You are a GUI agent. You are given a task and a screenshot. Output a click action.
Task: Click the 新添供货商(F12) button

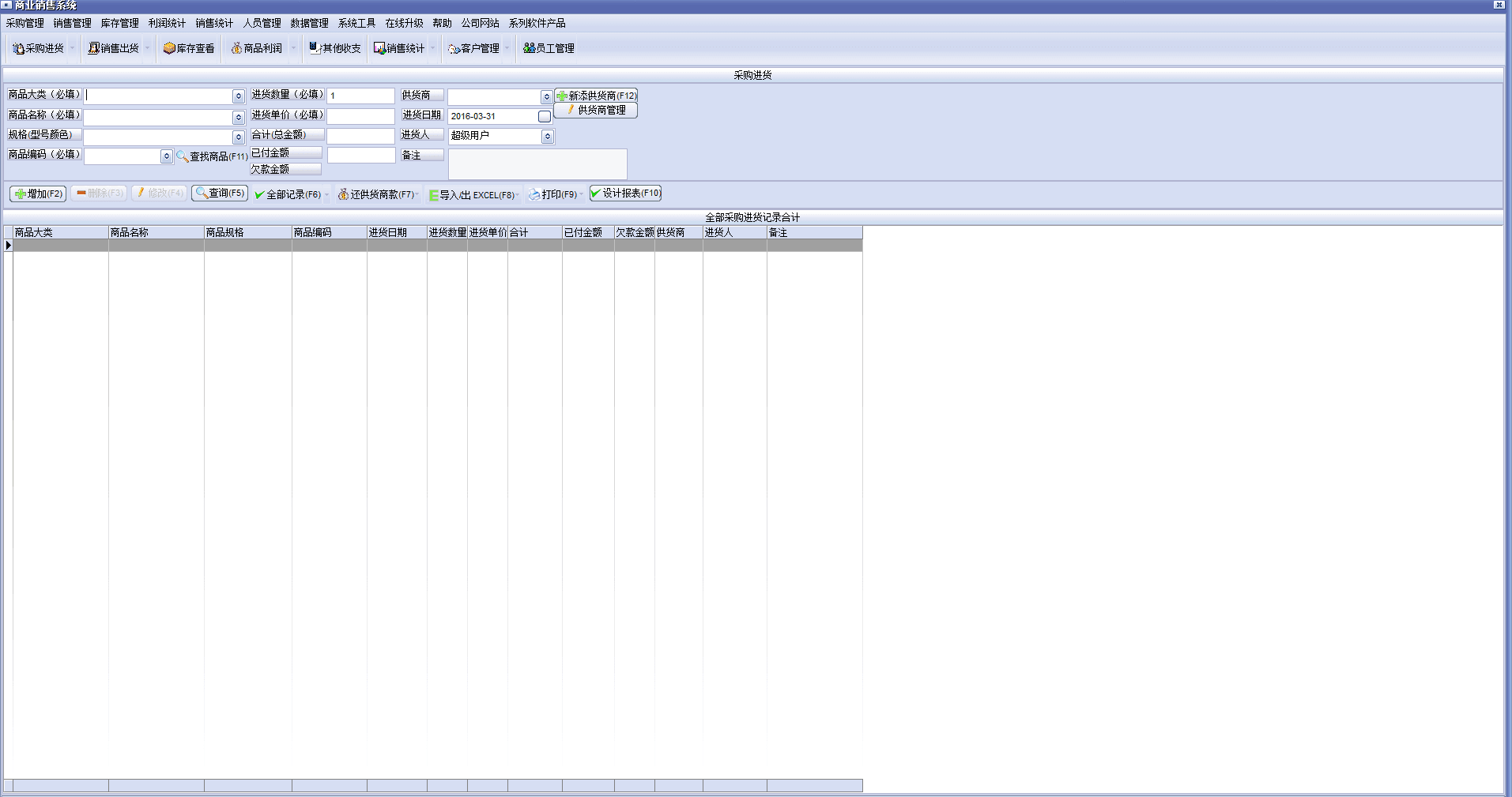596,96
